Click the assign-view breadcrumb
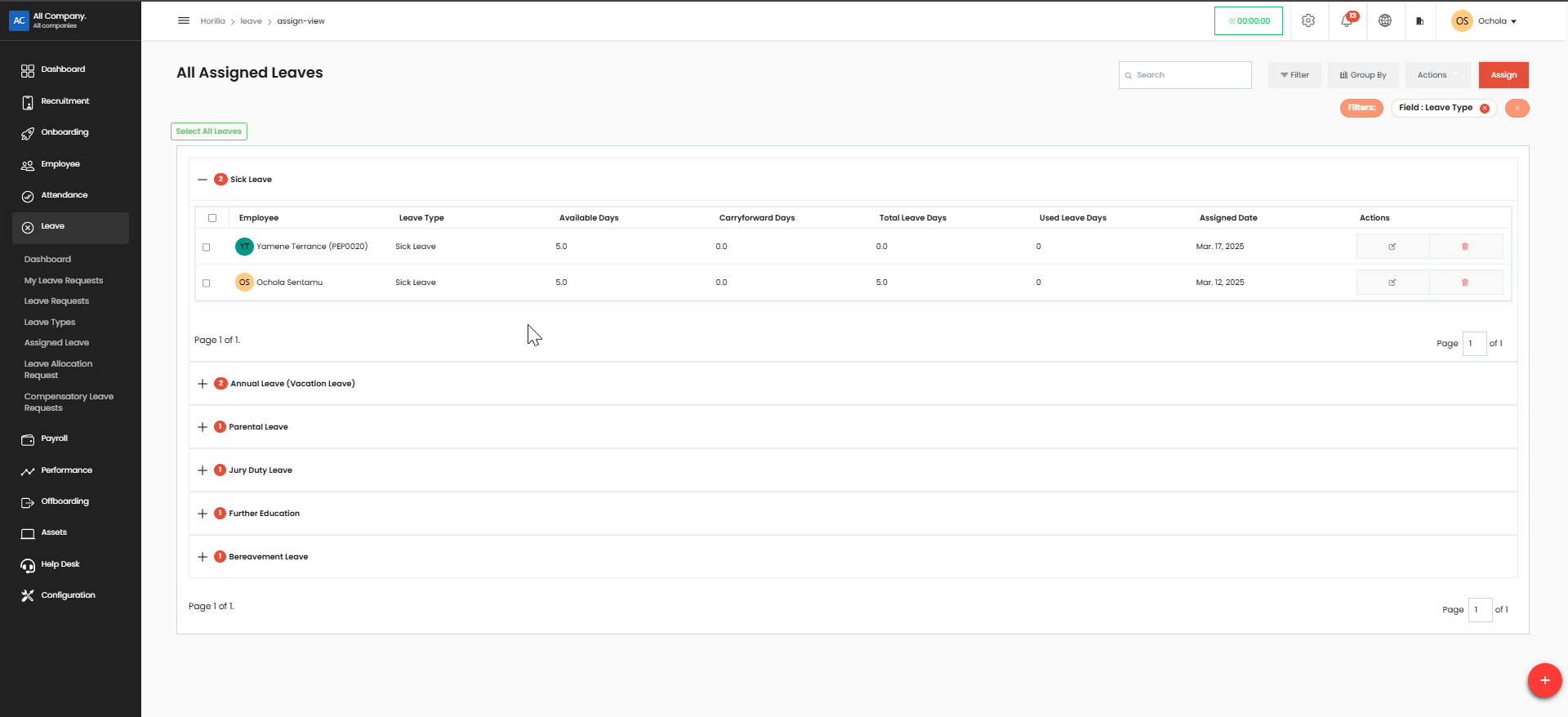Image resolution: width=1568 pixels, height=717 pixels. pos(301,21)
